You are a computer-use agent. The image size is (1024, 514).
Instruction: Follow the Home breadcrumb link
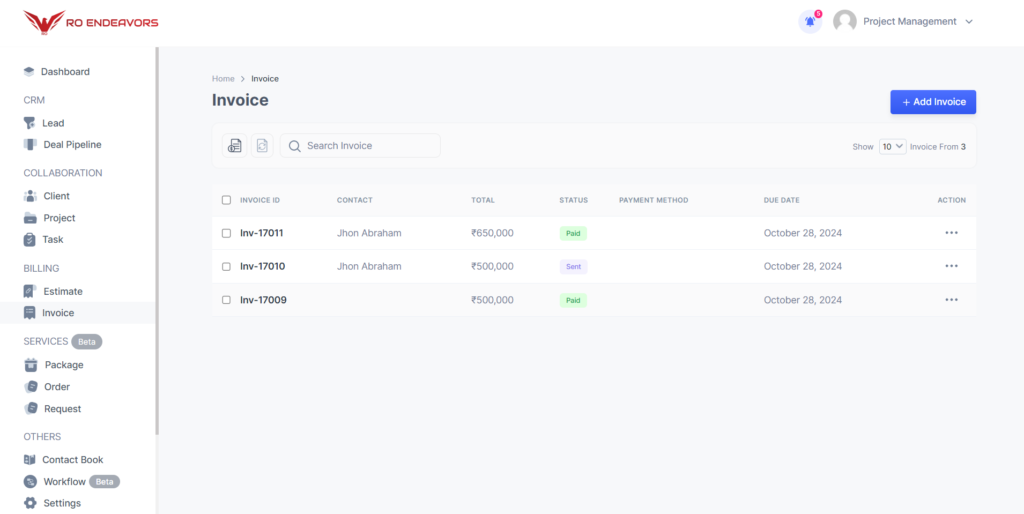[x=223, y=79]
